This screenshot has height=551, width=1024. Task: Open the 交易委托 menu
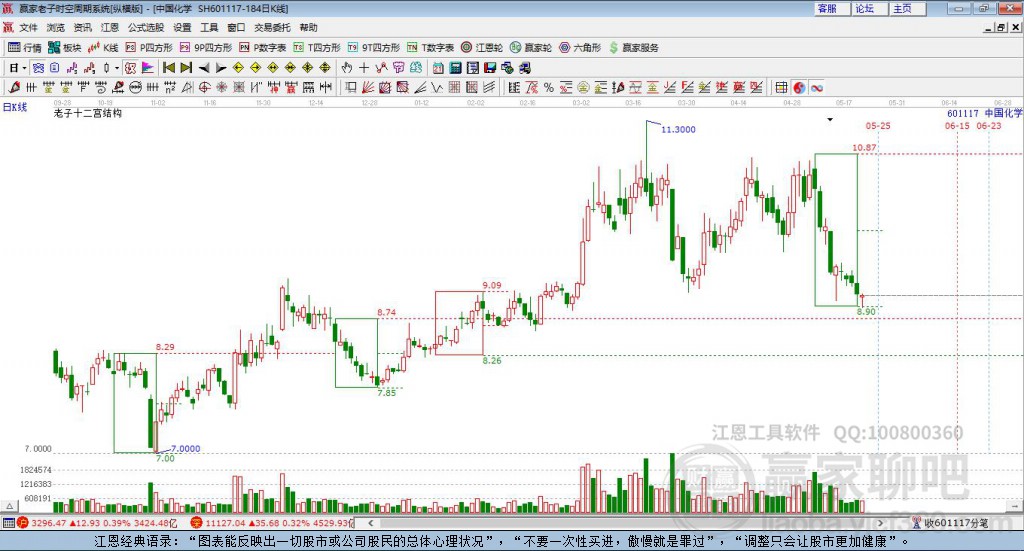pos(272,27)
